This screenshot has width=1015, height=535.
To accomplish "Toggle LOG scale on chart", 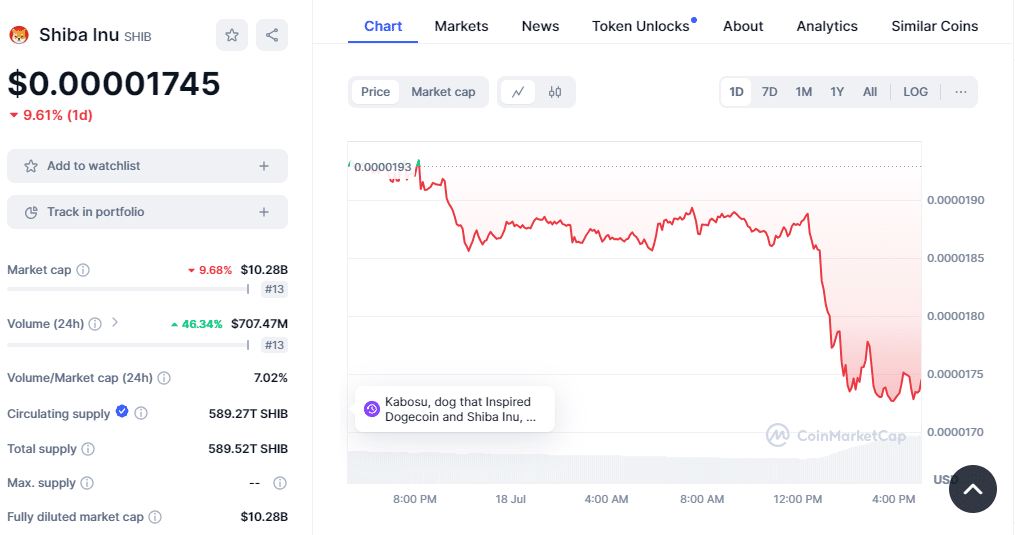I will point(915,92).
